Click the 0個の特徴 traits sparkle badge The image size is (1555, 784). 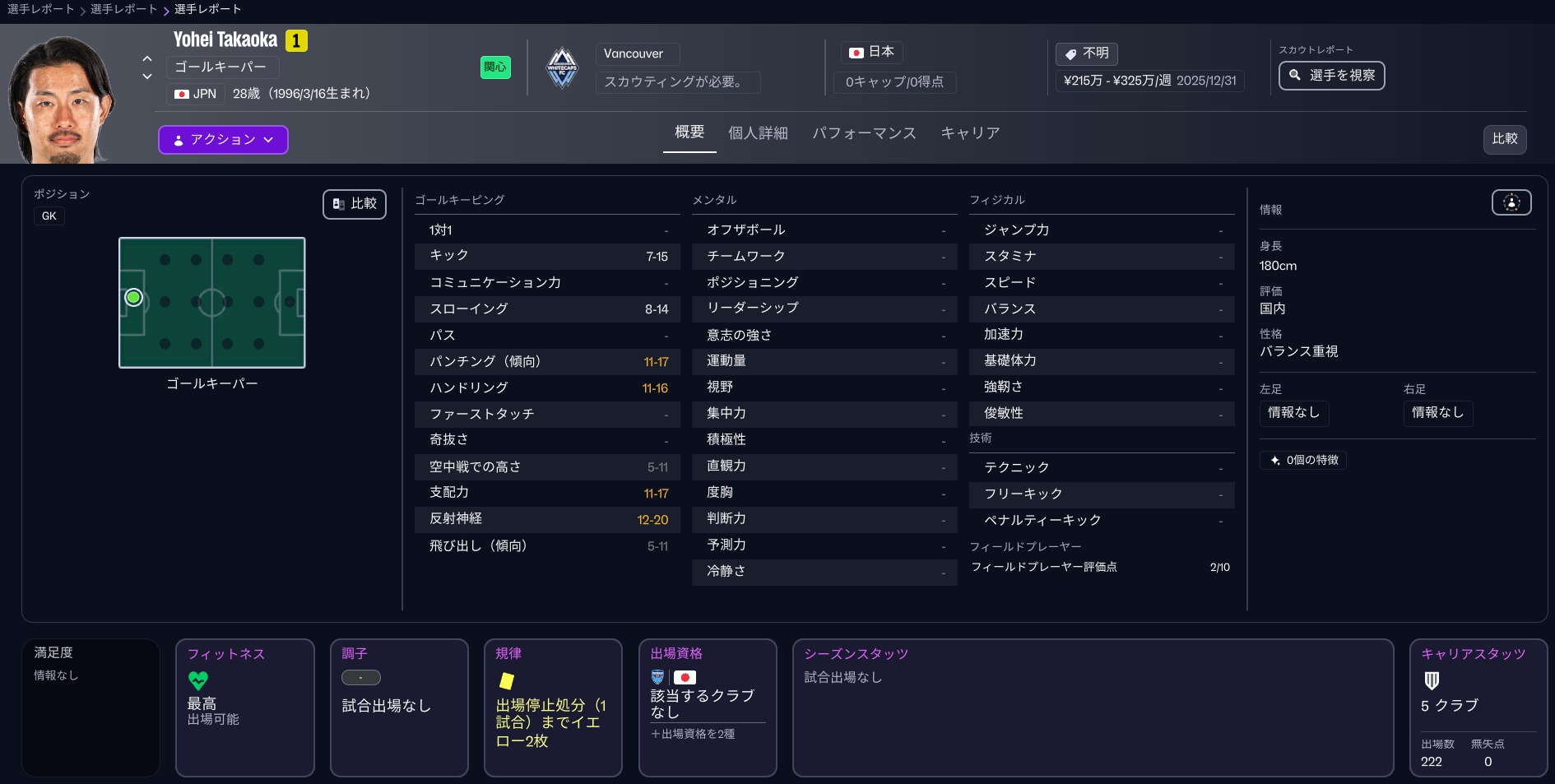coord(1303,460)
